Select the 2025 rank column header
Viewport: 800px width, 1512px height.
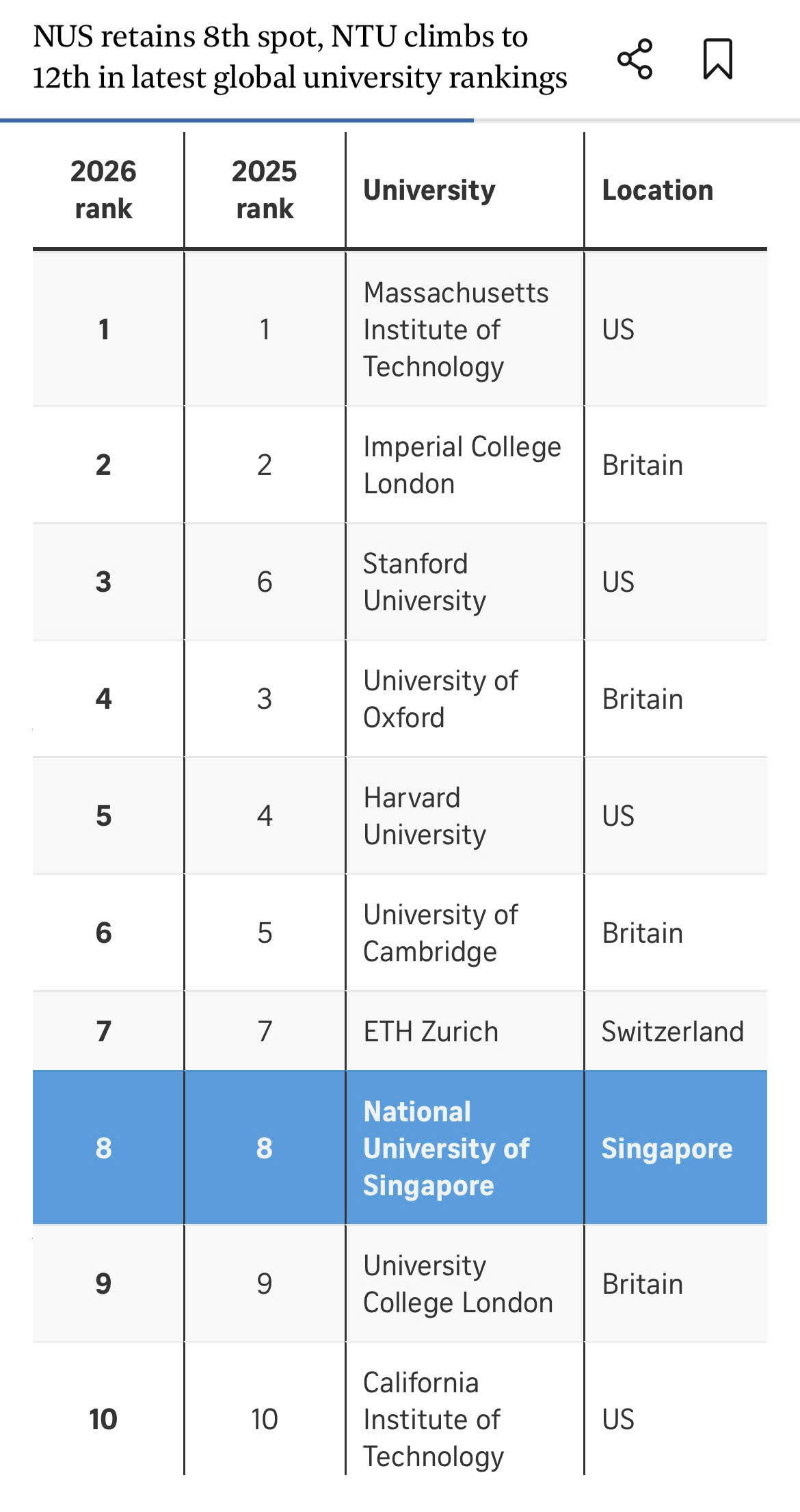265,190
